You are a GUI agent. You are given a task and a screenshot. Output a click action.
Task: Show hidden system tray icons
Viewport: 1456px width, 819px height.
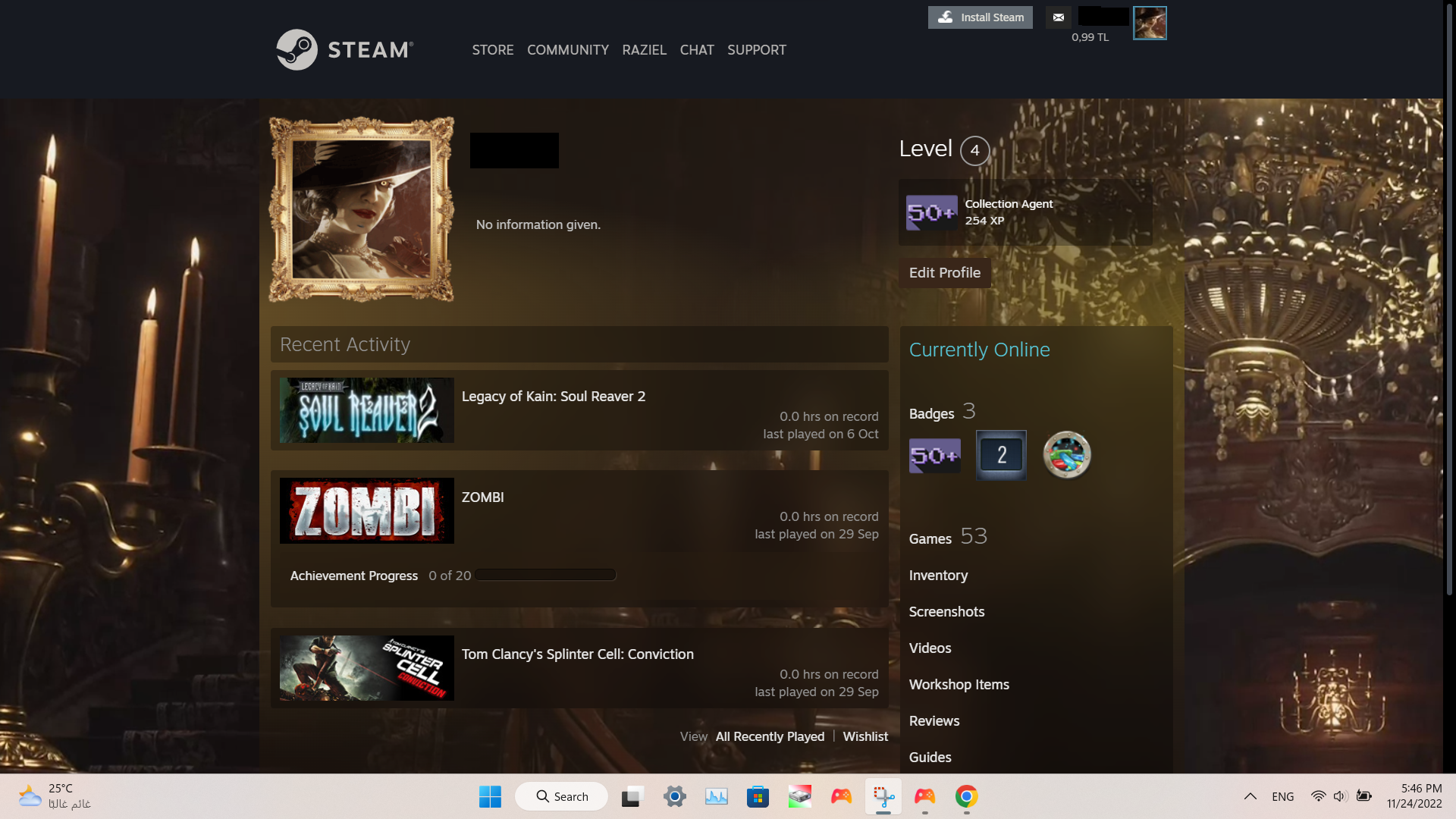point(1250,796)
